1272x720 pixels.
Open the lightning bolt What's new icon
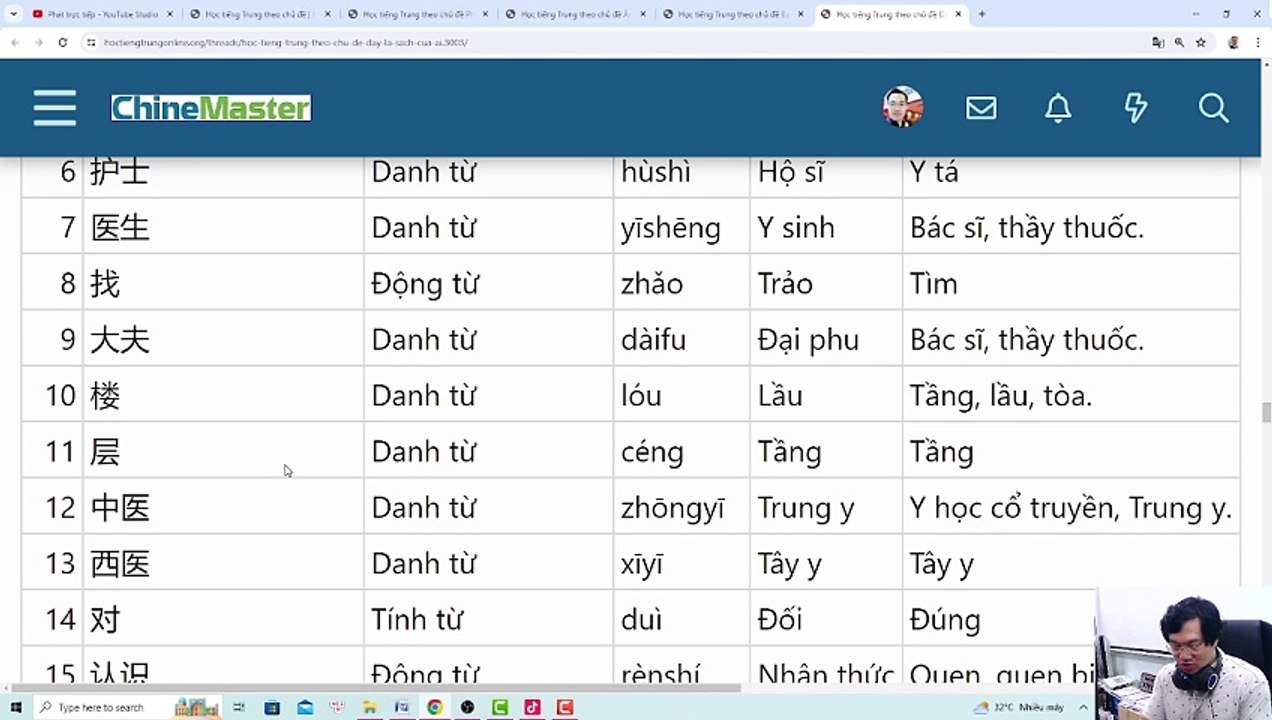[x=1136, y=108]
